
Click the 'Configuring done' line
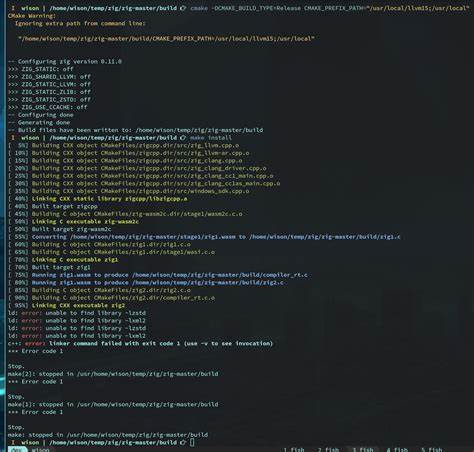tap(41, 115)
